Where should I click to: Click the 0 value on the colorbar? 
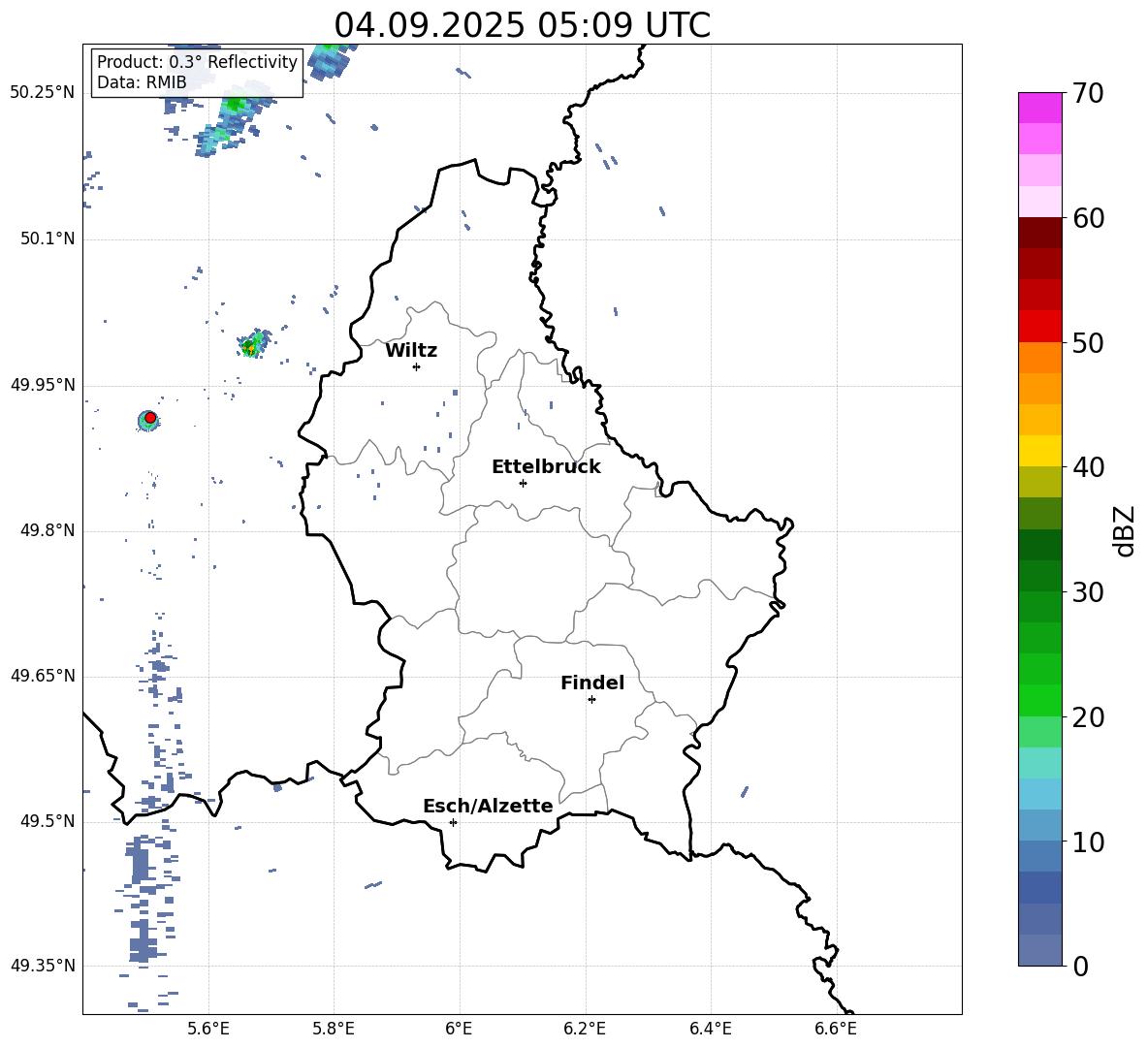coord(1080,967)
